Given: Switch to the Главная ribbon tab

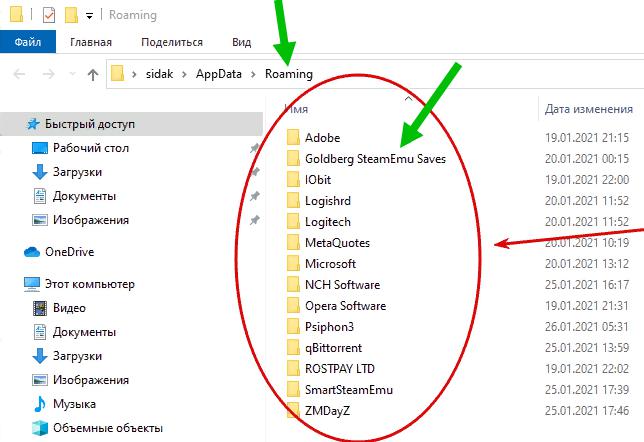Looking at the screenshot, I should [x=91, y=42].
